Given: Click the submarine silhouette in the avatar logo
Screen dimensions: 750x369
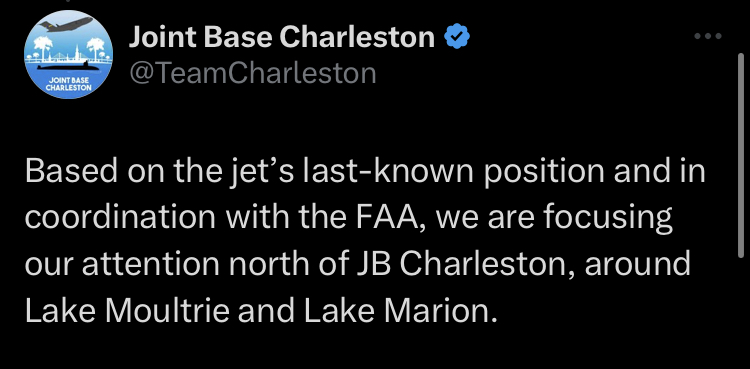Looking at the screenshot, I should pyautogui.click(x=68, y=67).
